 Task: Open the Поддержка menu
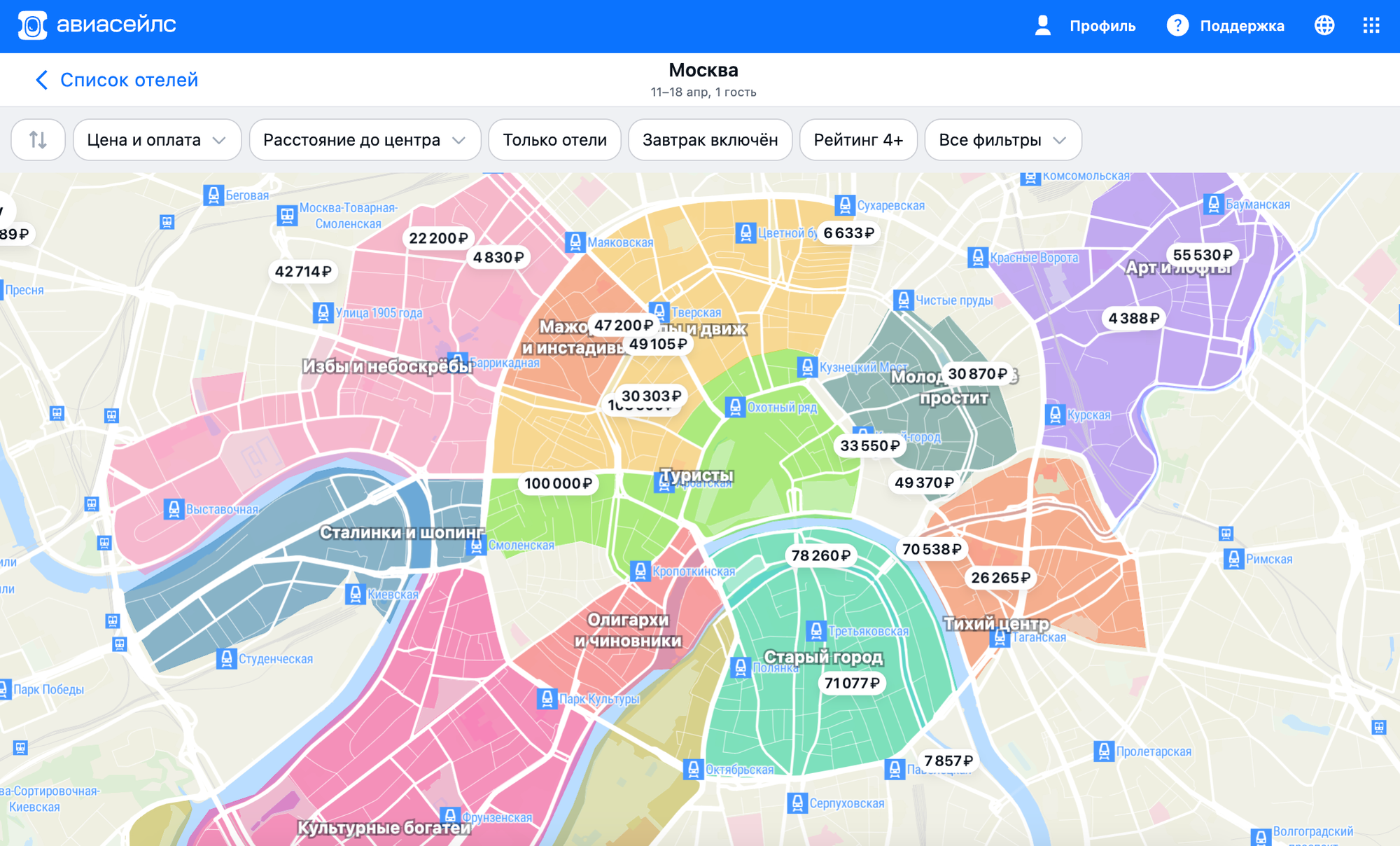(1242, 26)
